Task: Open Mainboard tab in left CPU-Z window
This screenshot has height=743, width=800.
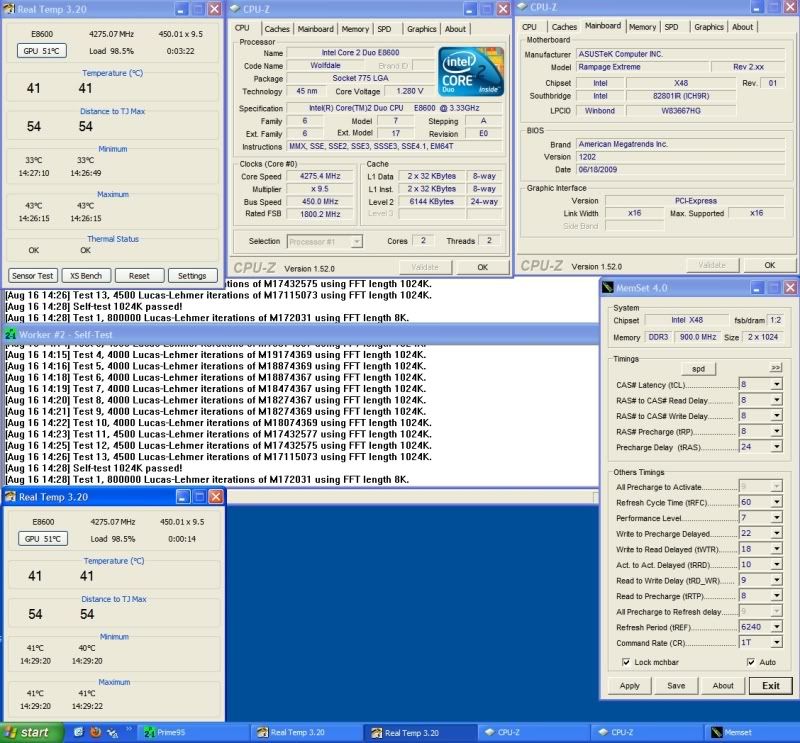Action: tap(315, 29)
